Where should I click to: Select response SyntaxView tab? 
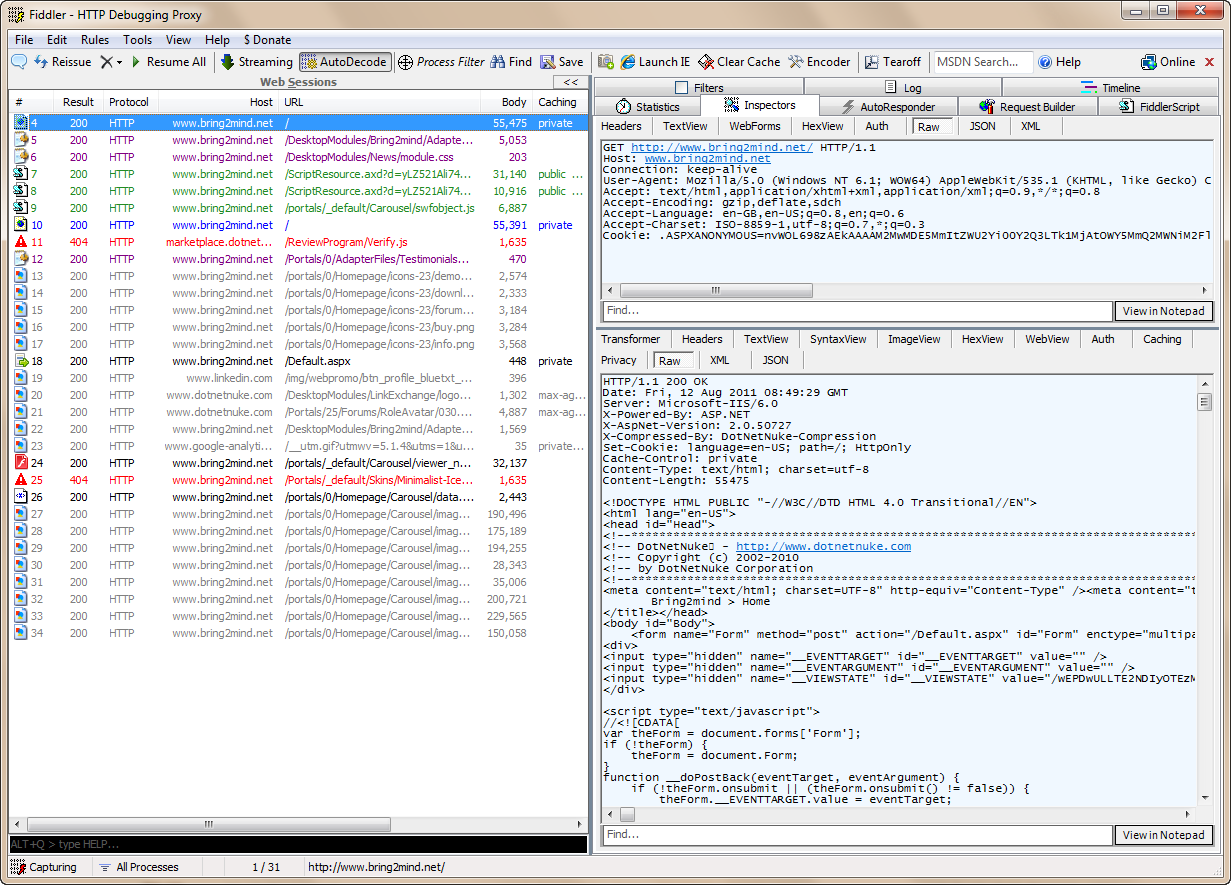(x=838, y=339)
